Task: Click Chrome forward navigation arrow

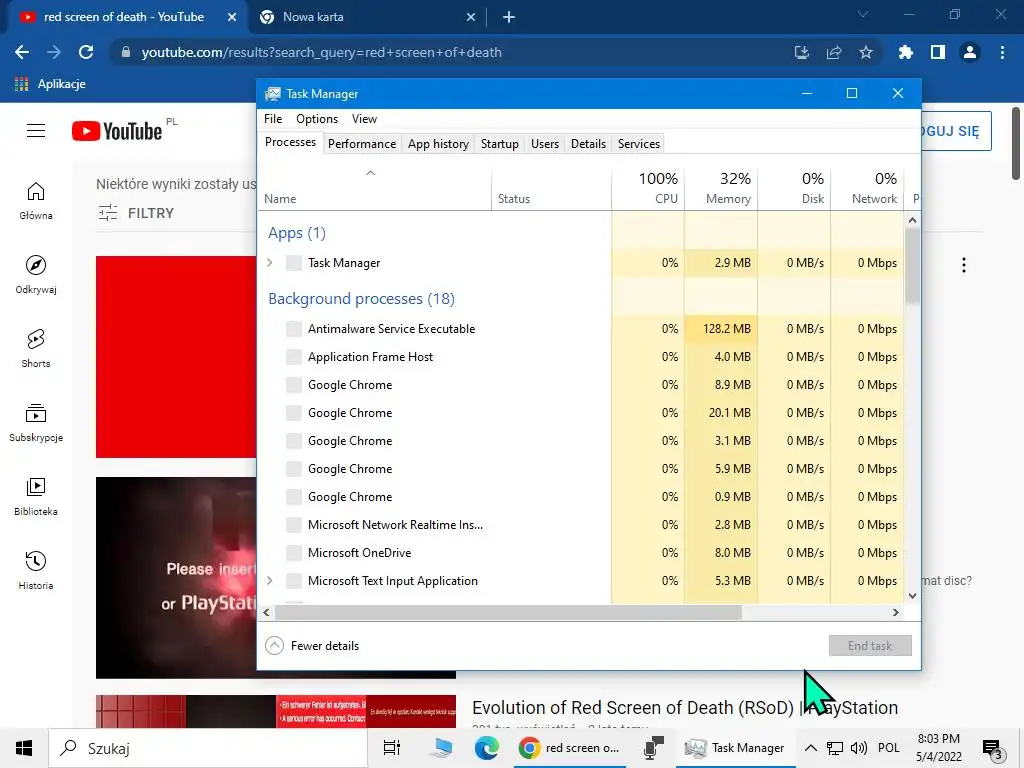Action: [54, 52]
